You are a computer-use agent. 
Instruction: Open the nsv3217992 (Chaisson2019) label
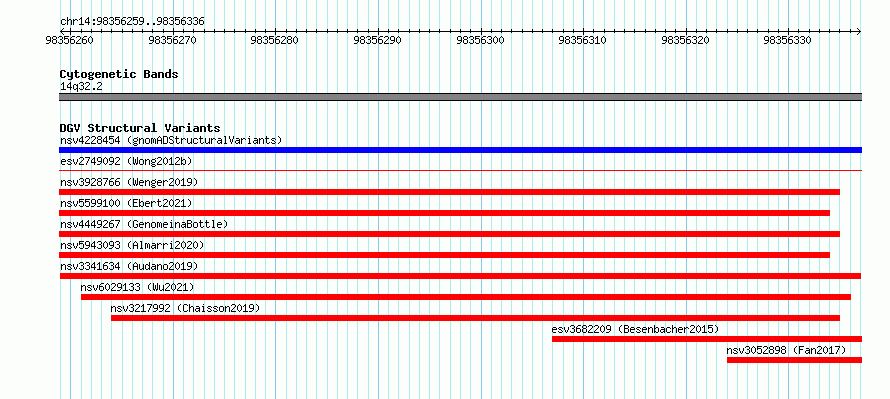(x=185, y=308)
